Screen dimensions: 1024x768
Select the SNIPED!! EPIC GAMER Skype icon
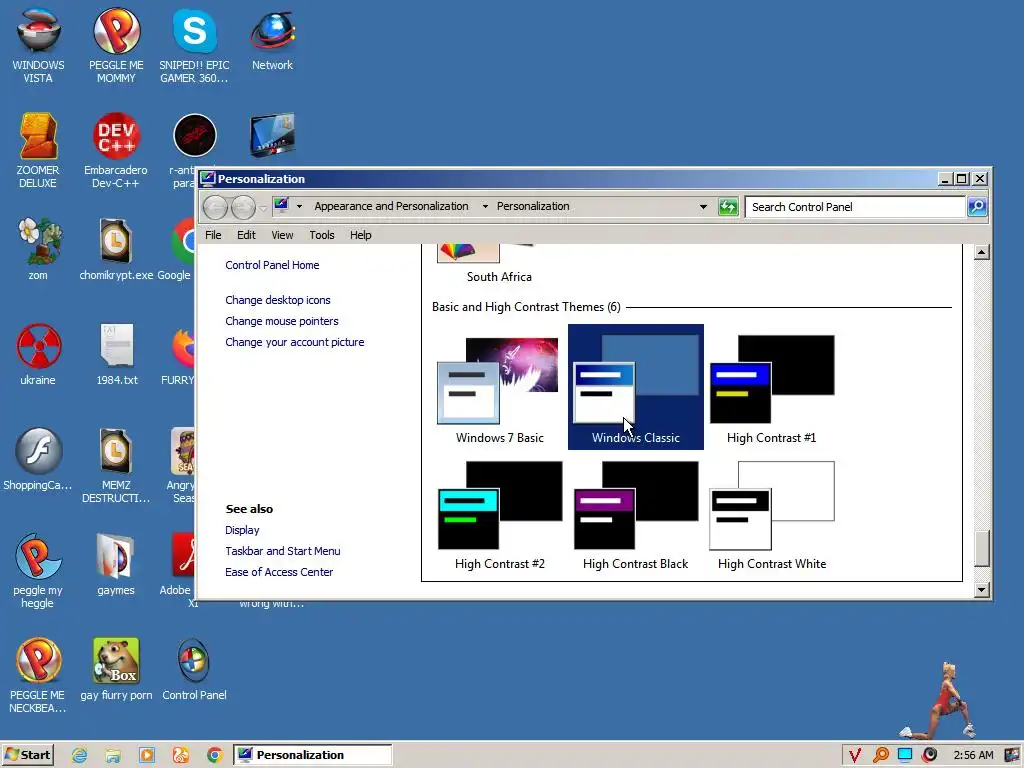point(194,46)
